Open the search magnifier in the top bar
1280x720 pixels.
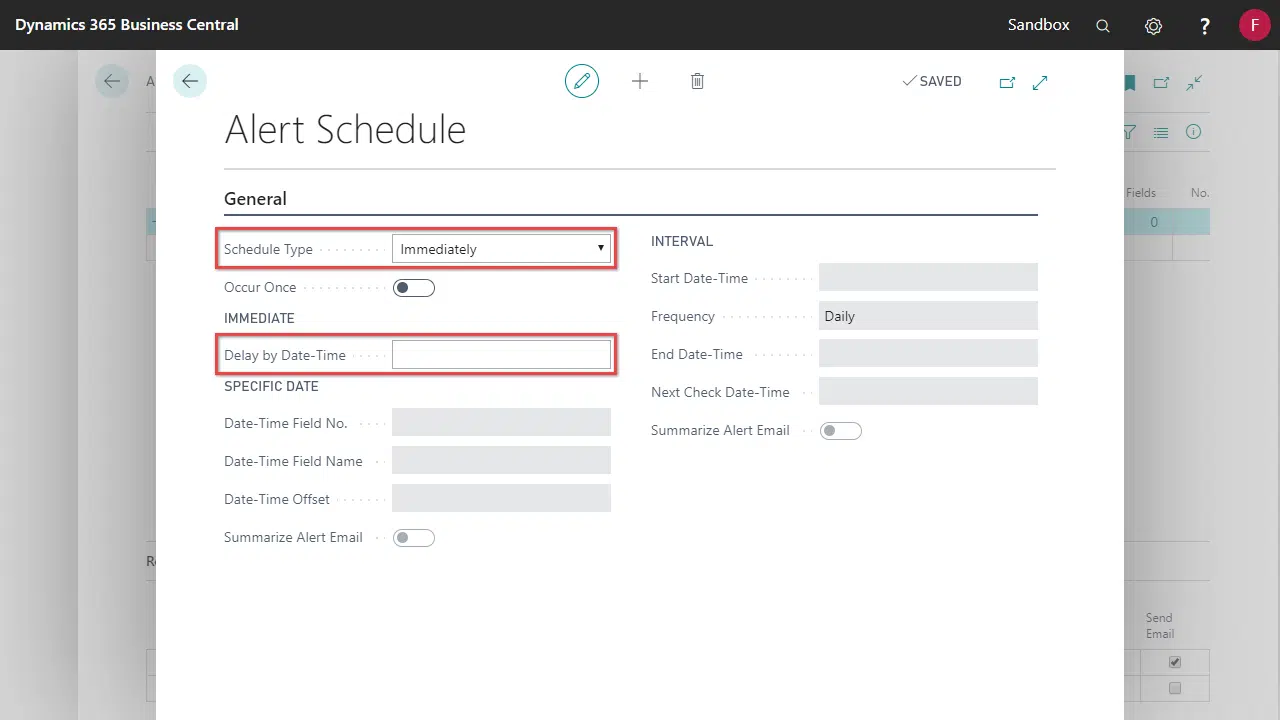1103,26
